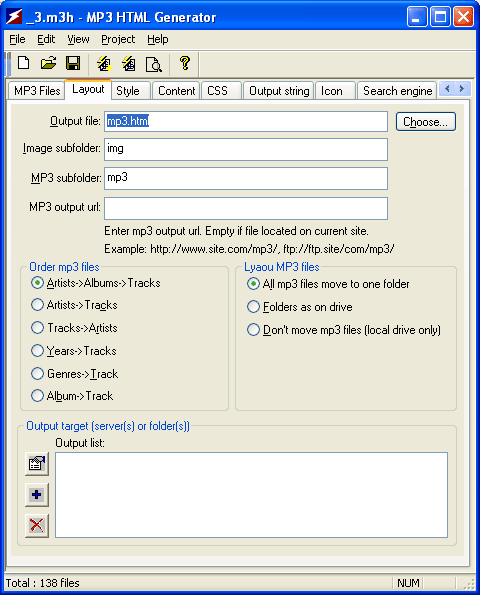
Task: Select Artists->Tracks ordering option
Action: coord(74,305)
